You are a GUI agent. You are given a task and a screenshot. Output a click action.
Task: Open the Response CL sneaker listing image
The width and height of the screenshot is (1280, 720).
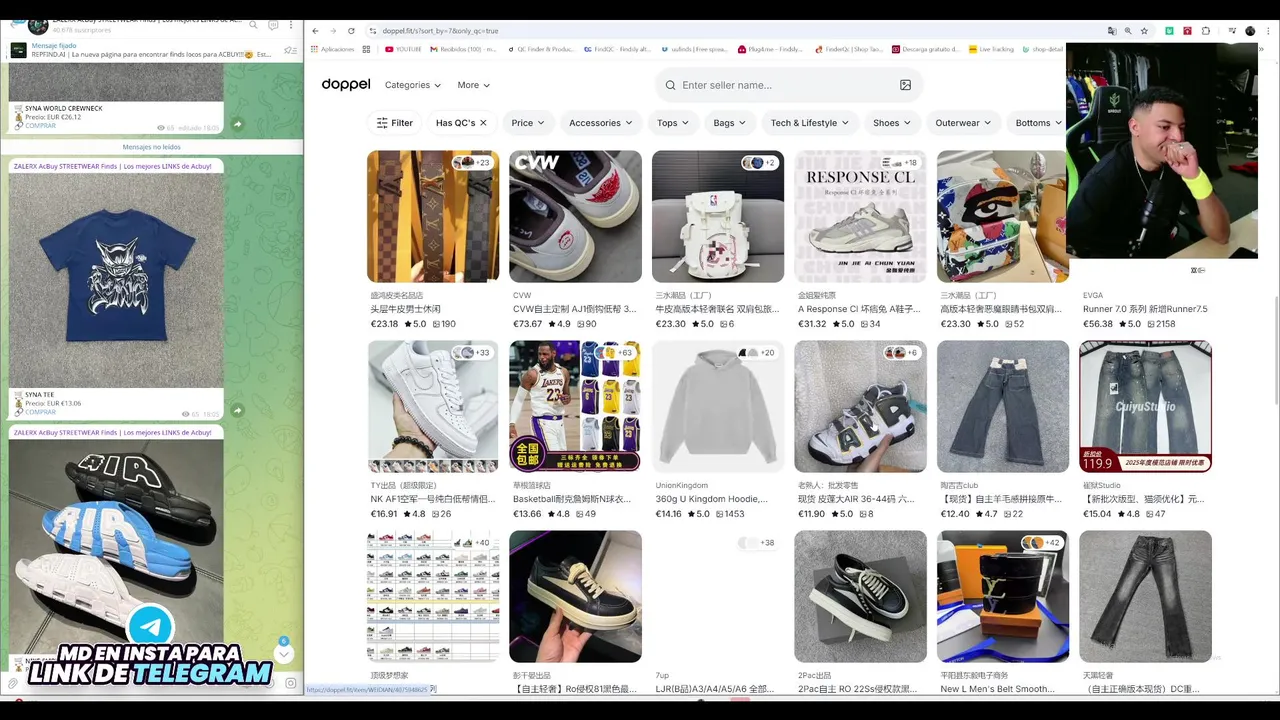coord(860,216)
